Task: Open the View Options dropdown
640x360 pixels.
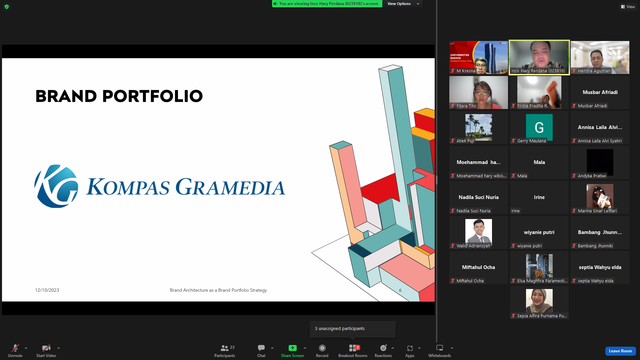Action: pos(403,4)
